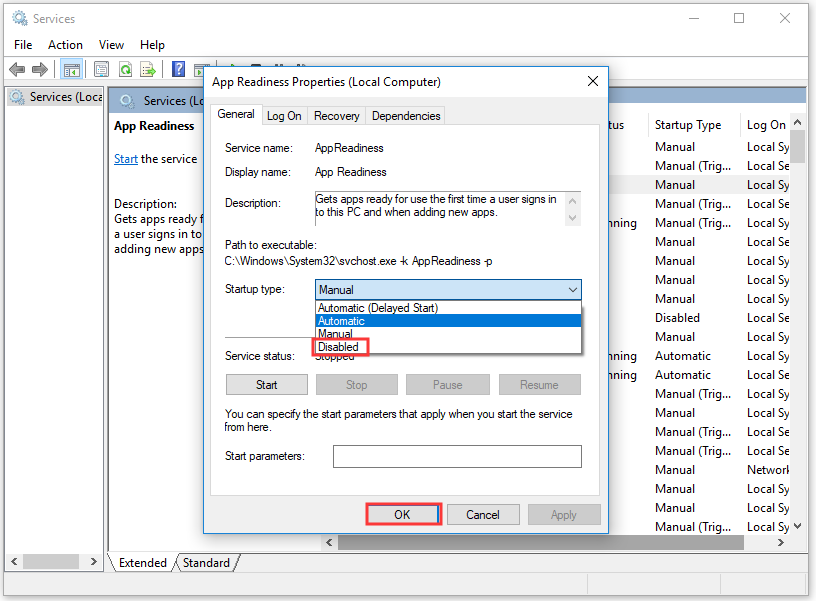Choose Manual in startup type list

click(x=448, y=334)
